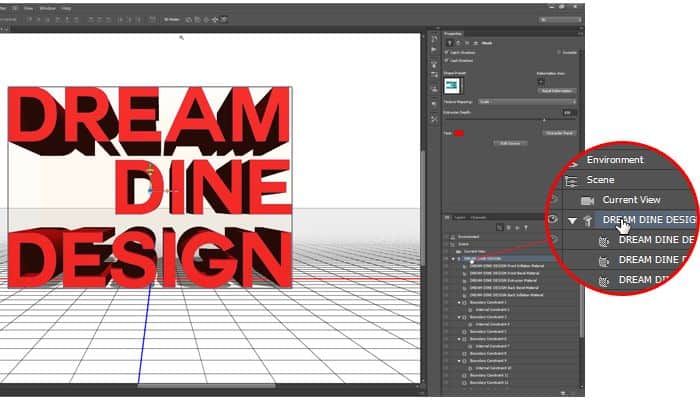This screenshot has height=400, width=700.
Task: Open the workspace switcher dropdown at top right
Action: (560, 20)
